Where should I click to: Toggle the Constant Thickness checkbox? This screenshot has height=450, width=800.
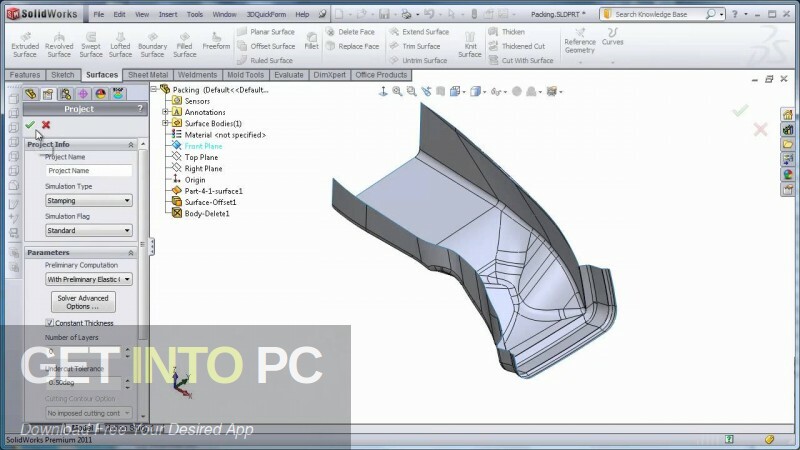(x=49, y=323)
